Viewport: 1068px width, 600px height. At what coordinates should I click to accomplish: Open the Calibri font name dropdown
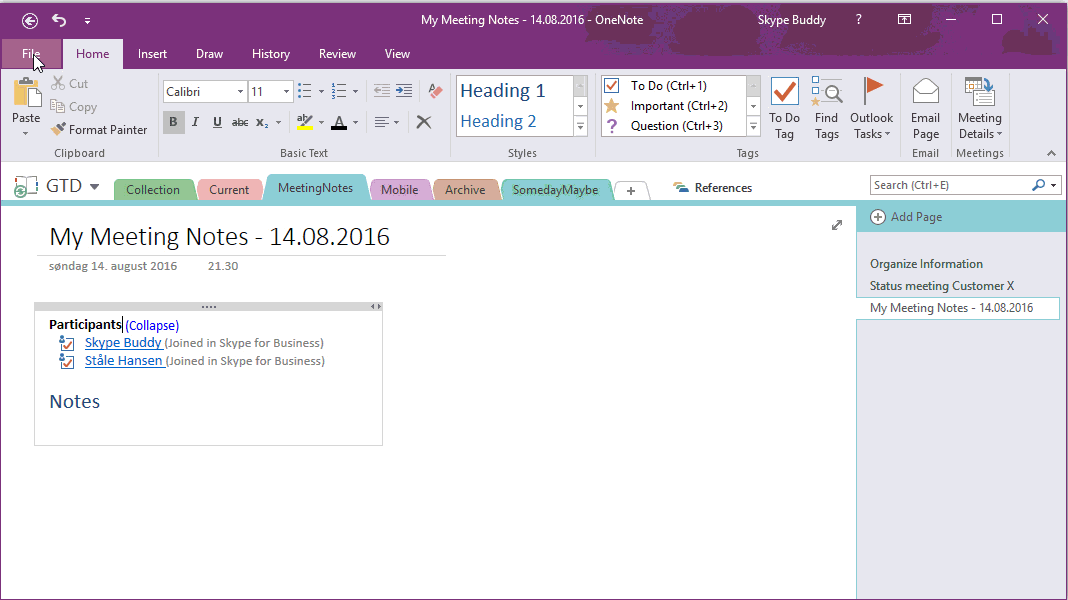point(240,92)
